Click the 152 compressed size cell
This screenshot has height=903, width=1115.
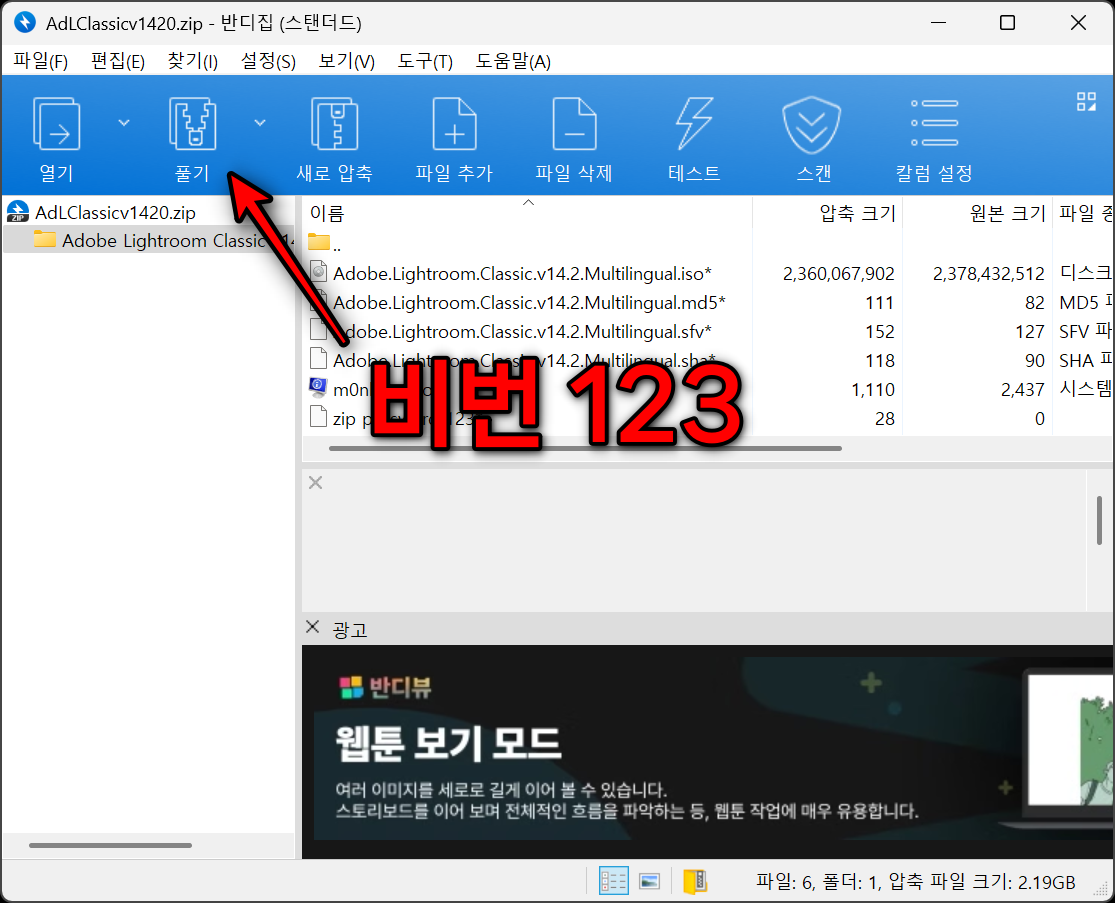pyautogui.click(x=880, y=332)
